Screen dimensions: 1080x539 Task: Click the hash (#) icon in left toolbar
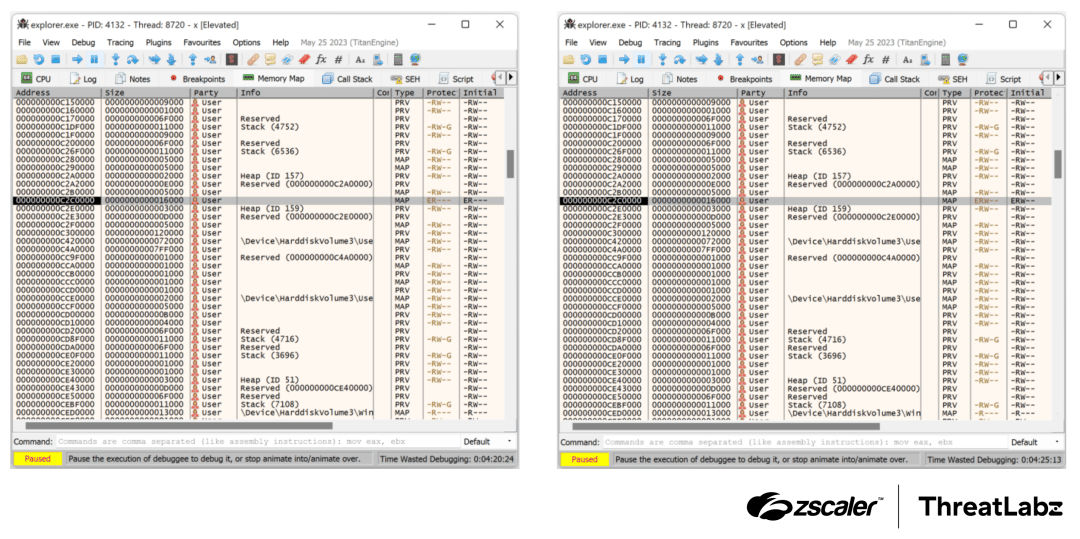(337, 60)
